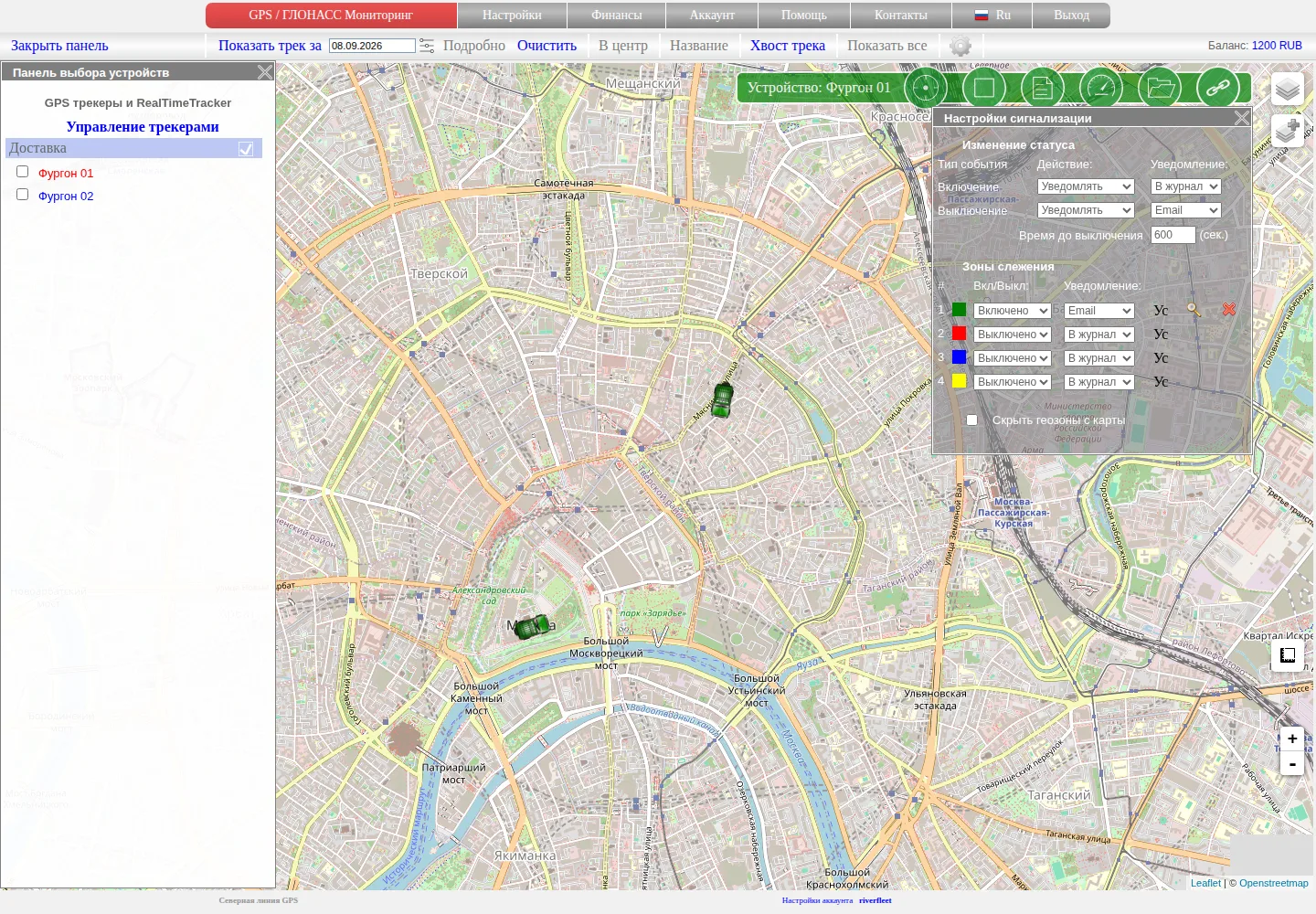Click the Ус link for zone 2

pyautogui.click(x=1161, y=335)
